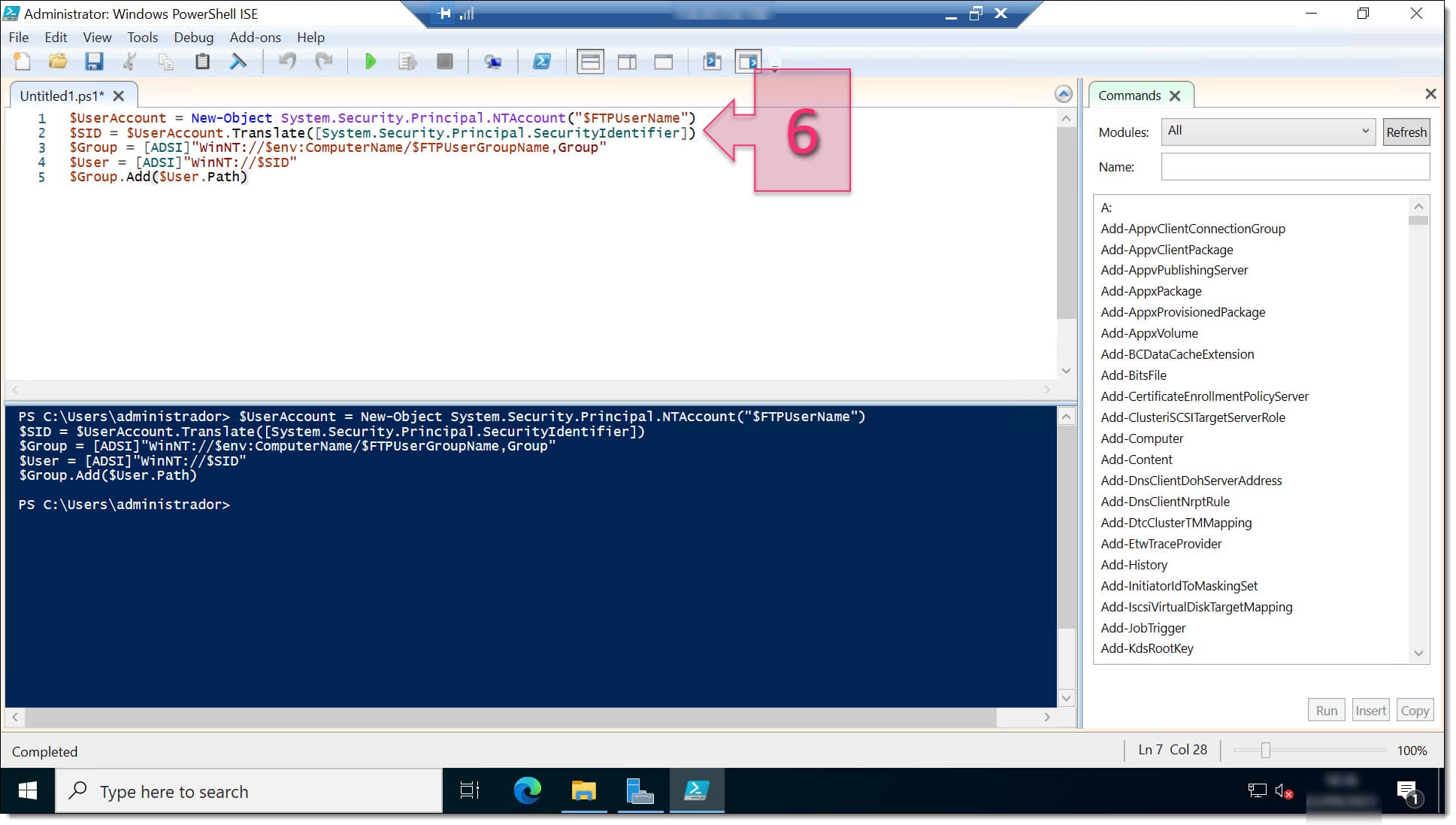Expand the Commands panel close button
This screenshot has height=825, width=1456.
(1176, 94)
